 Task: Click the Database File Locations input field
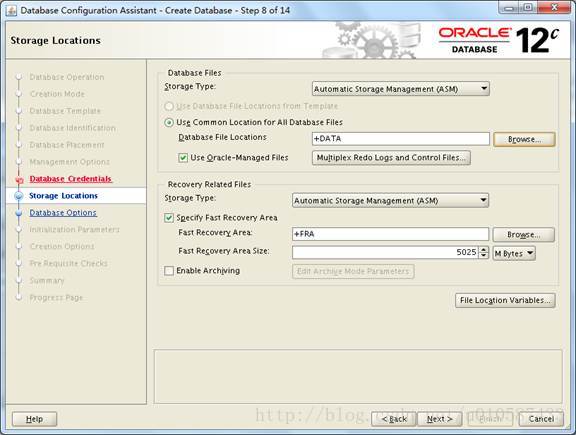400,139
